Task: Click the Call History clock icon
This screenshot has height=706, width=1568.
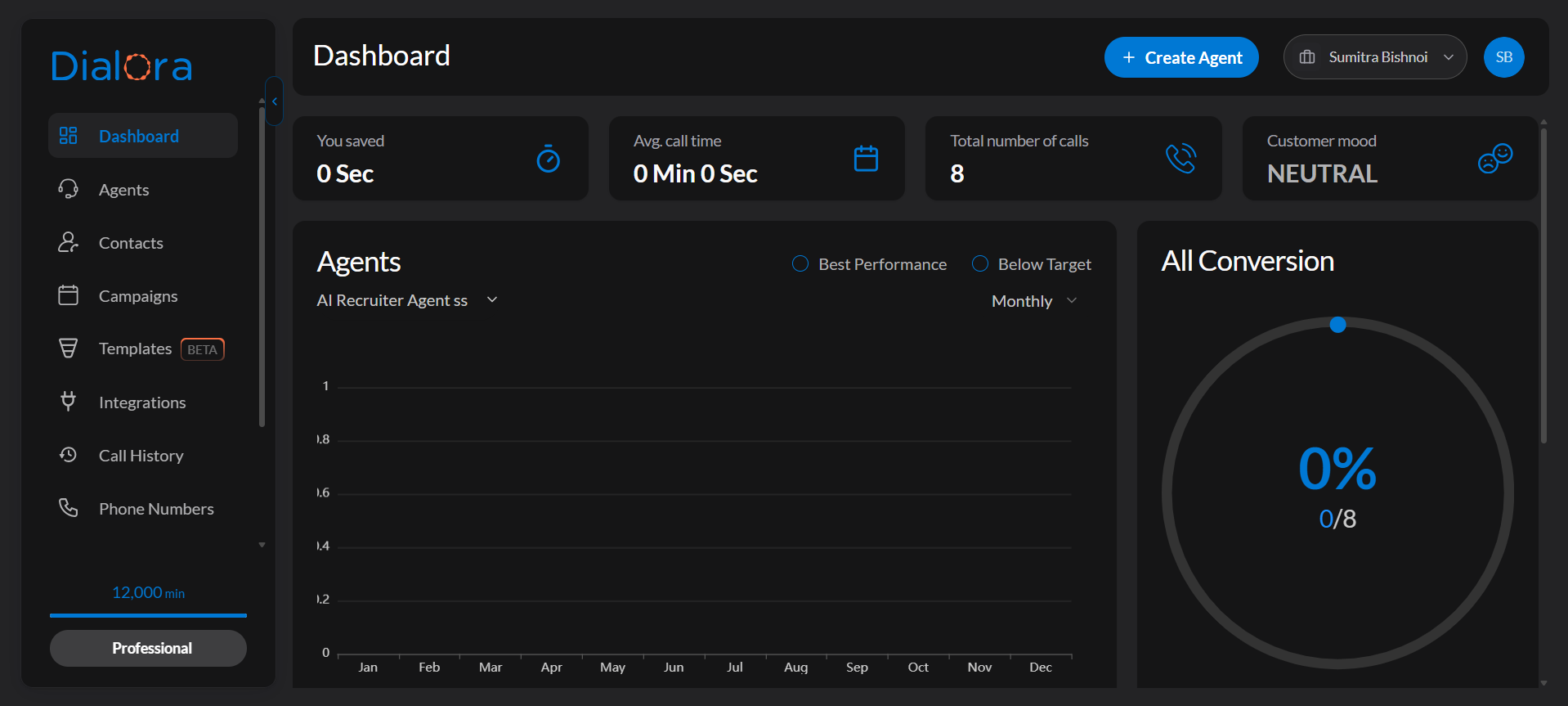Action: coord(69,455)
